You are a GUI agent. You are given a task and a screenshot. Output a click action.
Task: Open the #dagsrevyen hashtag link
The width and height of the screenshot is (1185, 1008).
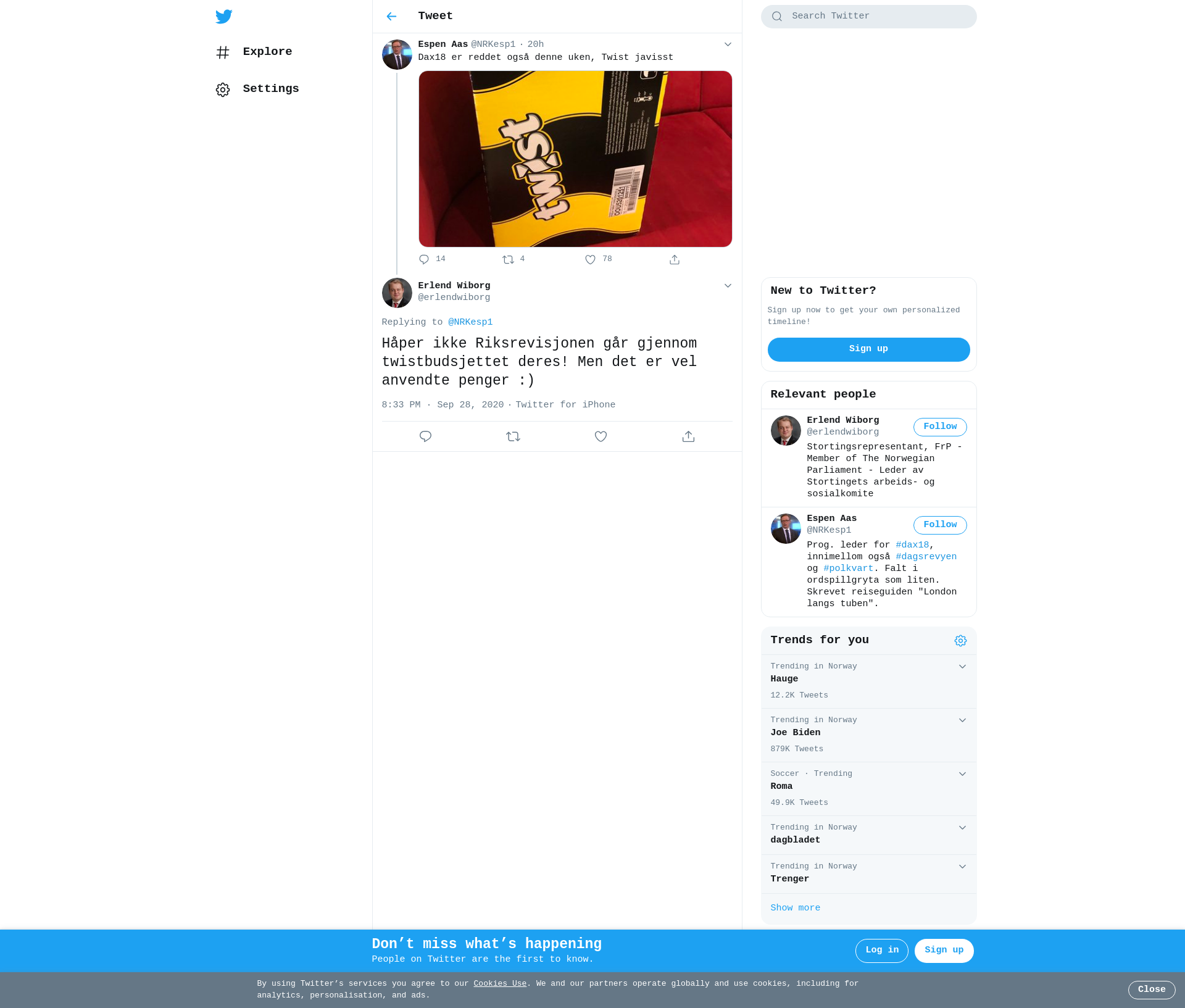pyautogui.click(x=926, y=557)
